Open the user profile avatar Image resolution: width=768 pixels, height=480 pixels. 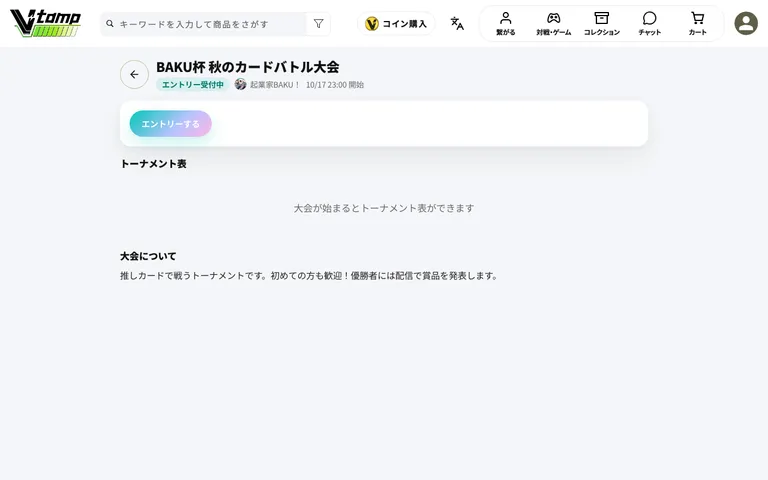click(746, 24)
